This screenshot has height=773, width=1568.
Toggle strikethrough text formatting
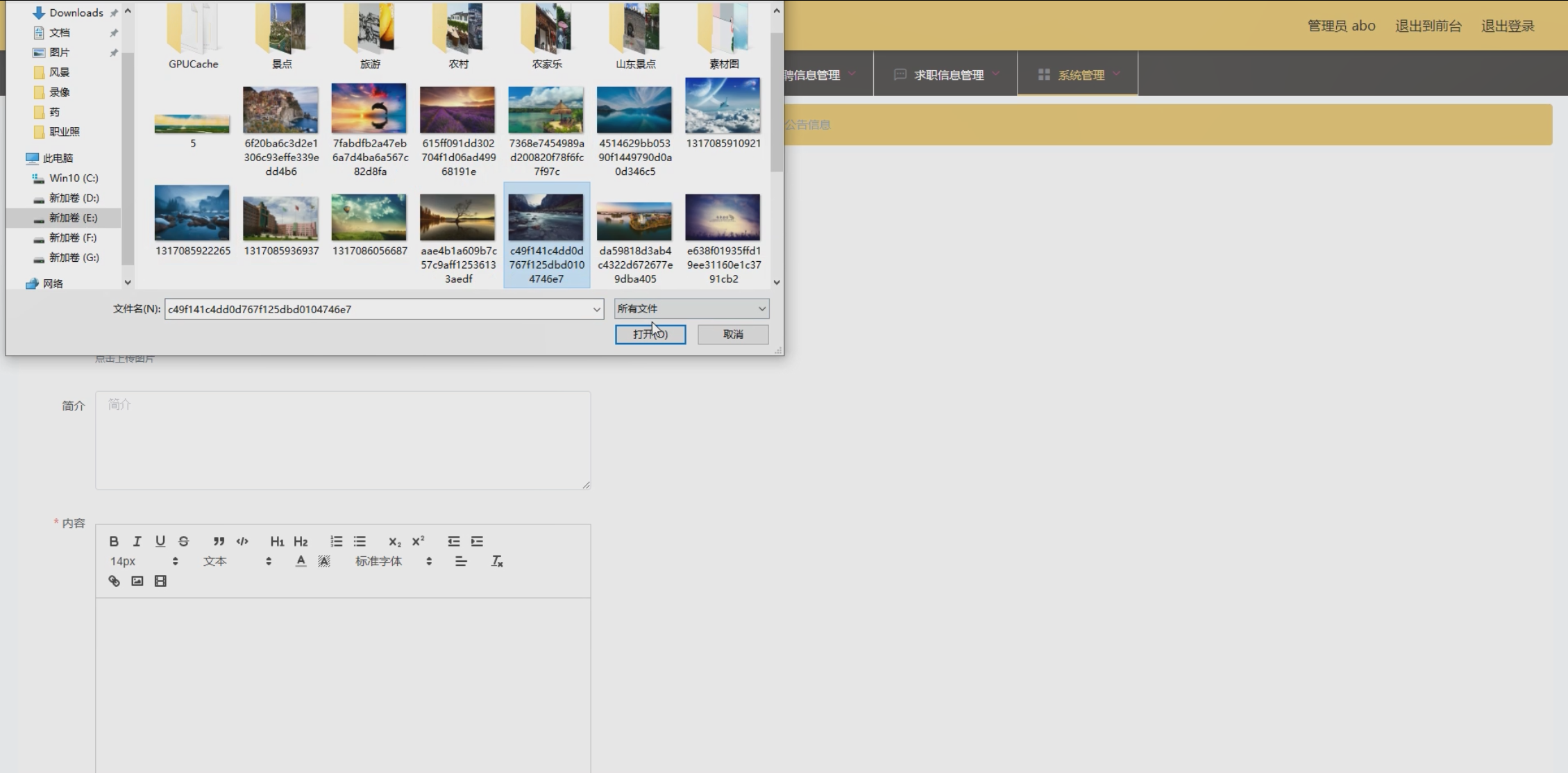[183, 541]
